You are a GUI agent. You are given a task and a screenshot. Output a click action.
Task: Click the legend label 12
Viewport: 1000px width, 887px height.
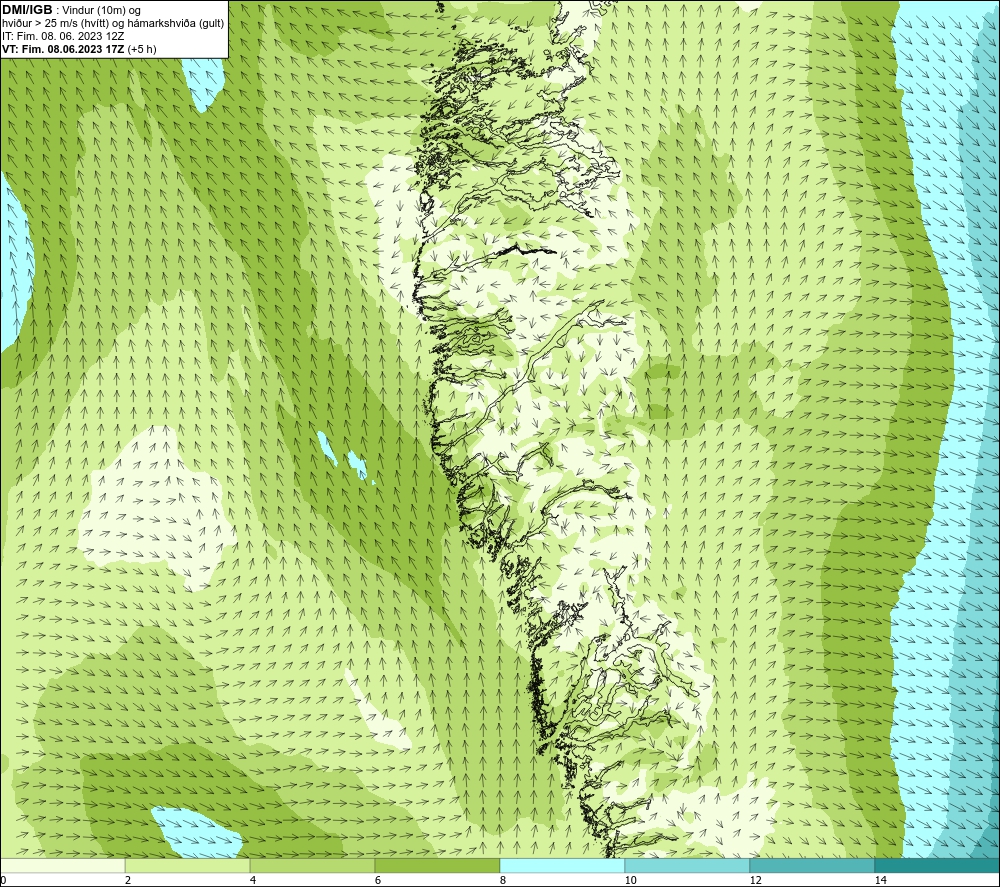click(x=755, y=880)
